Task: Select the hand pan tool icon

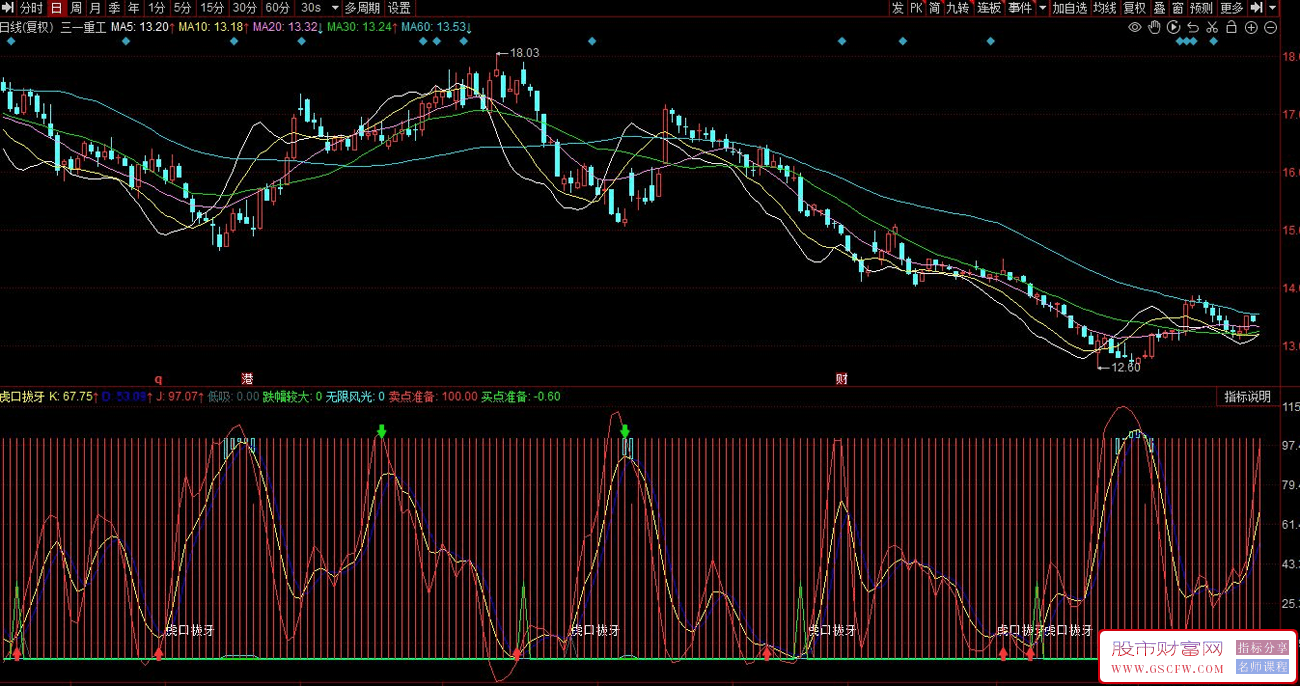Action: coord(1155,27)
